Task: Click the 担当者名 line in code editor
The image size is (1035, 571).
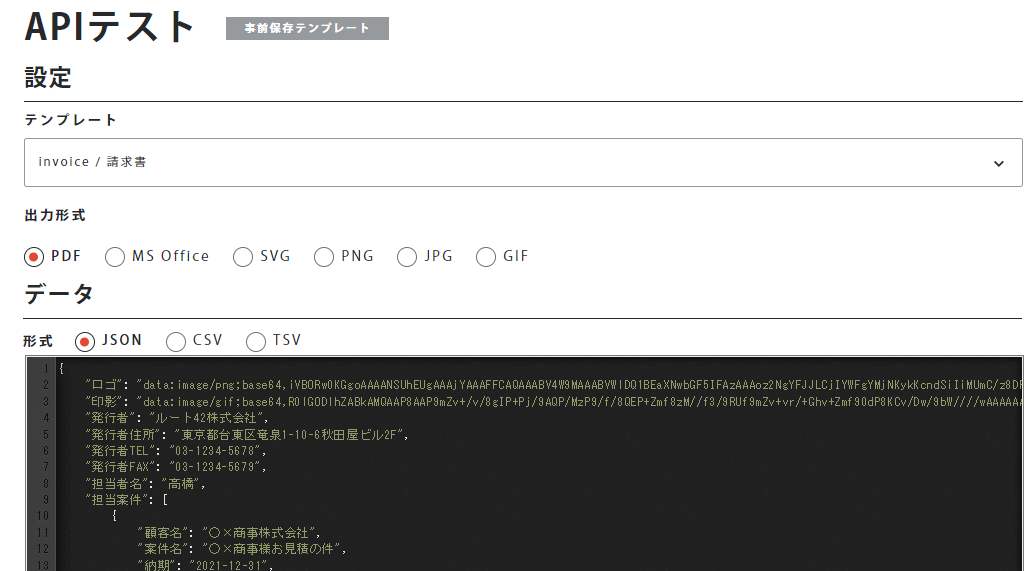Action: pos(150,484)
